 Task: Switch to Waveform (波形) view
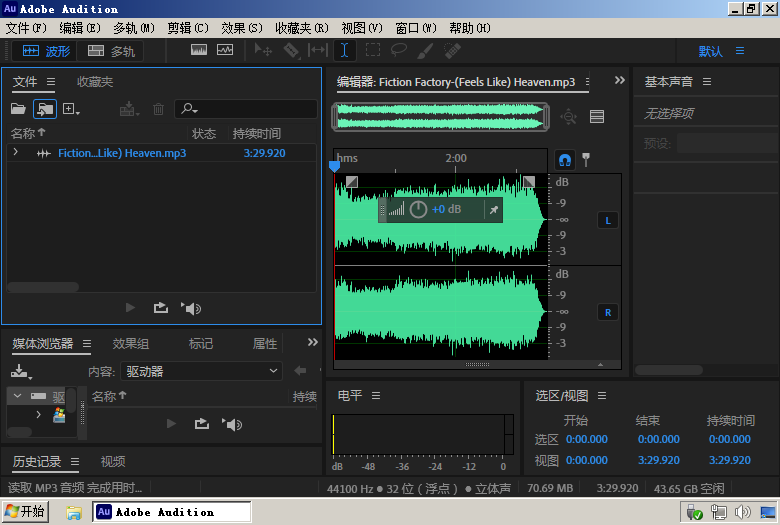coord(46,51)
